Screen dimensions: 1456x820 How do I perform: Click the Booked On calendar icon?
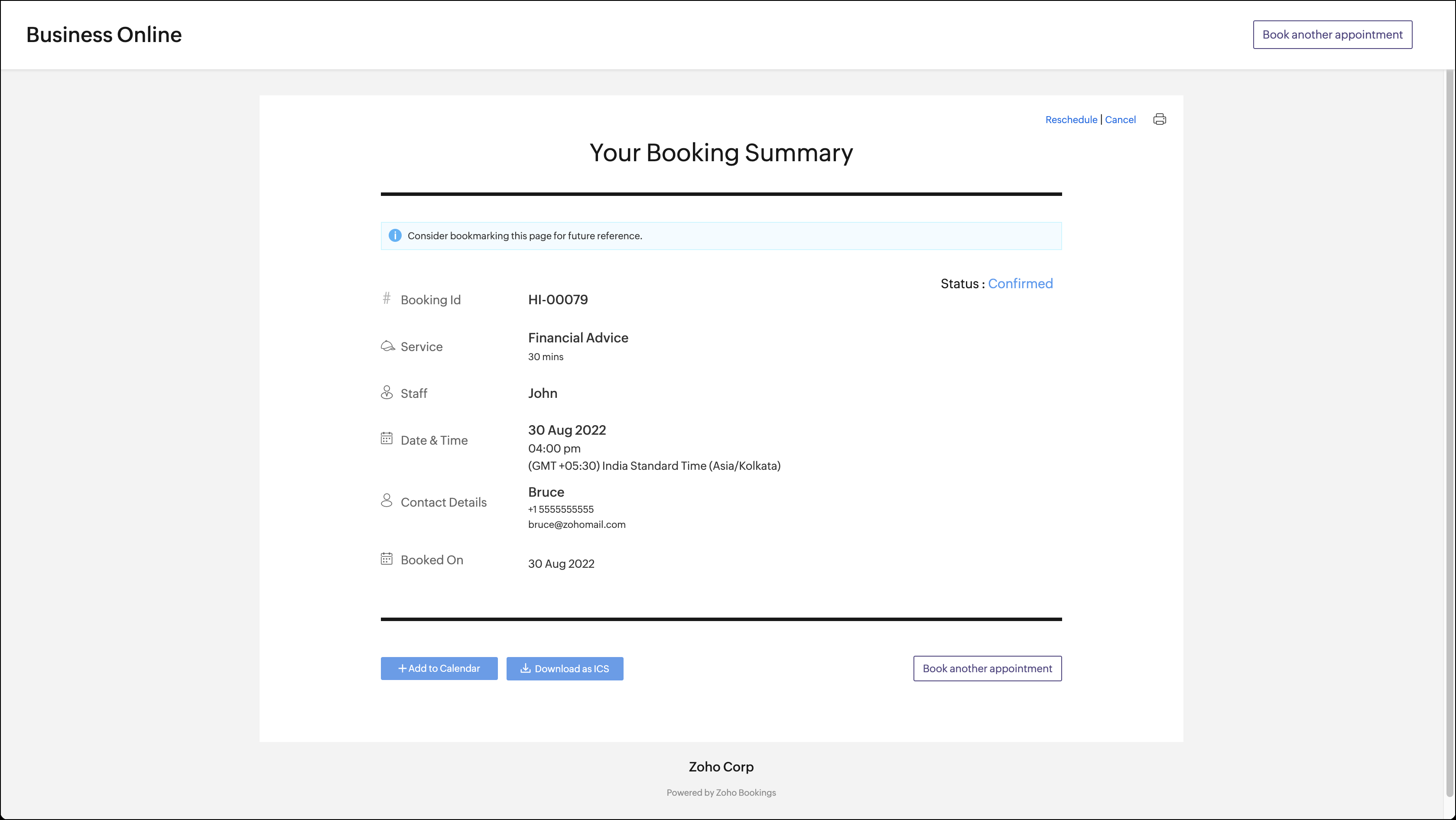point(387,559)
